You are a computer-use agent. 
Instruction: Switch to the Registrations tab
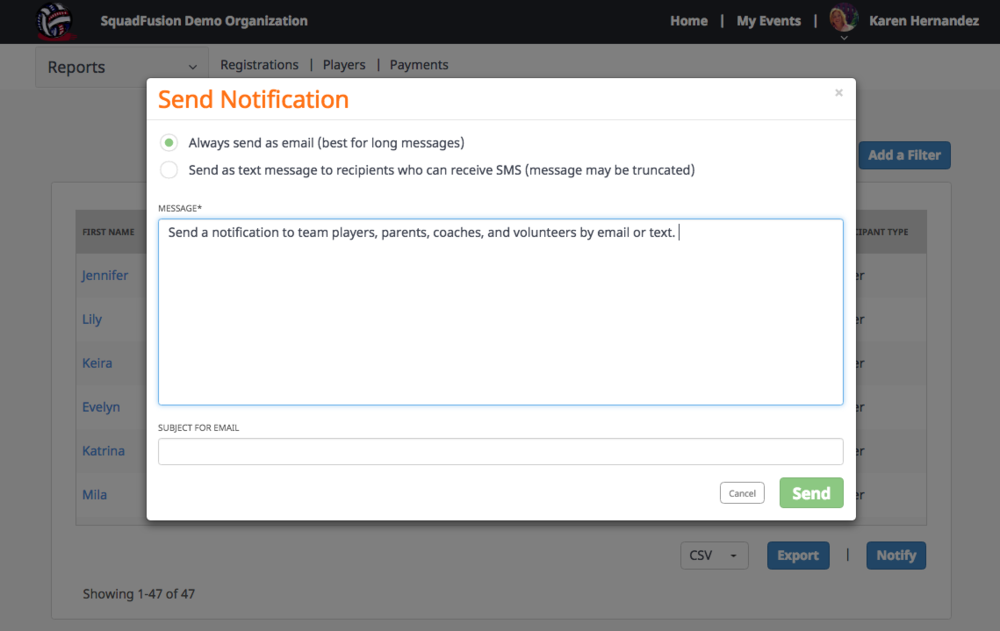(x=259, y=65)
